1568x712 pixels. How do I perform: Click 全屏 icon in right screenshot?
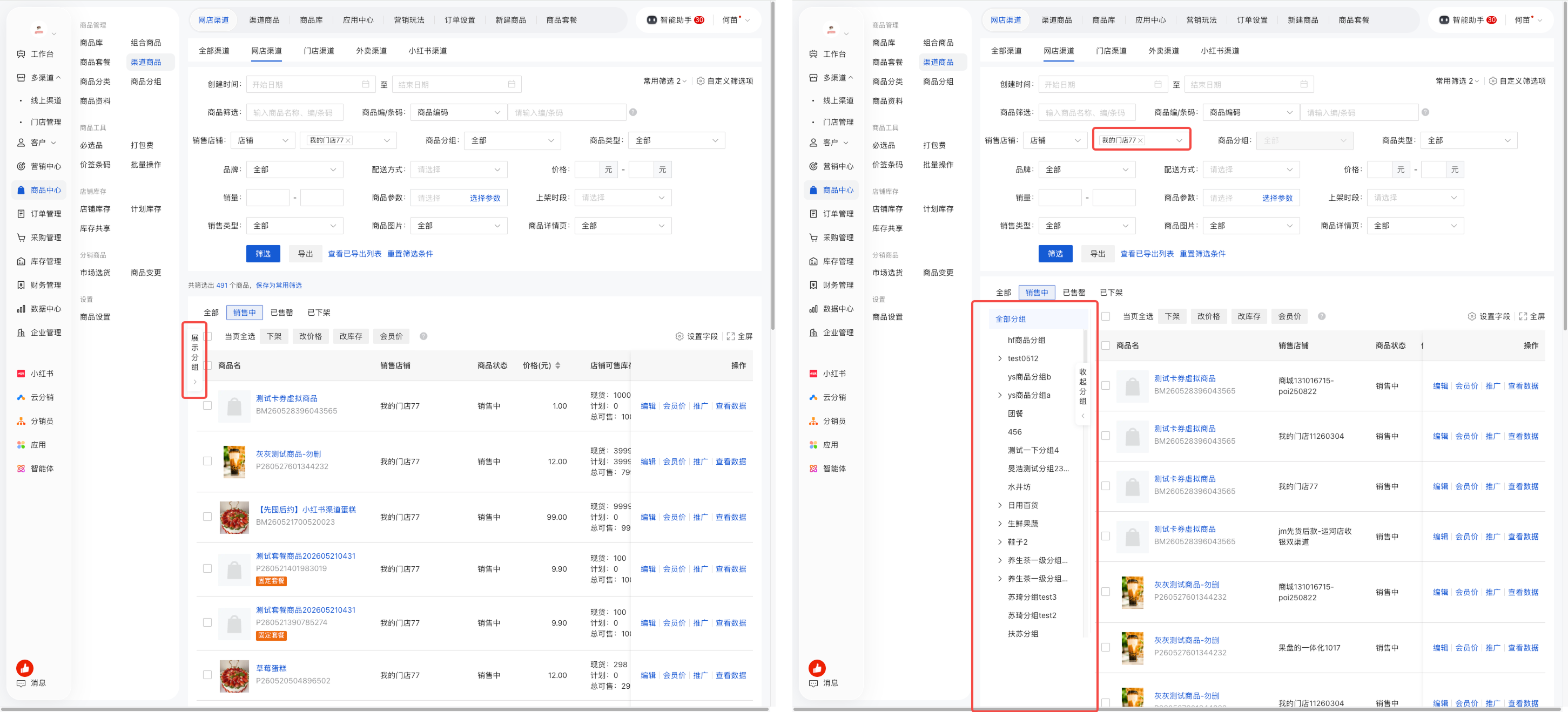pyautogui.click(x=1523, y=316)
